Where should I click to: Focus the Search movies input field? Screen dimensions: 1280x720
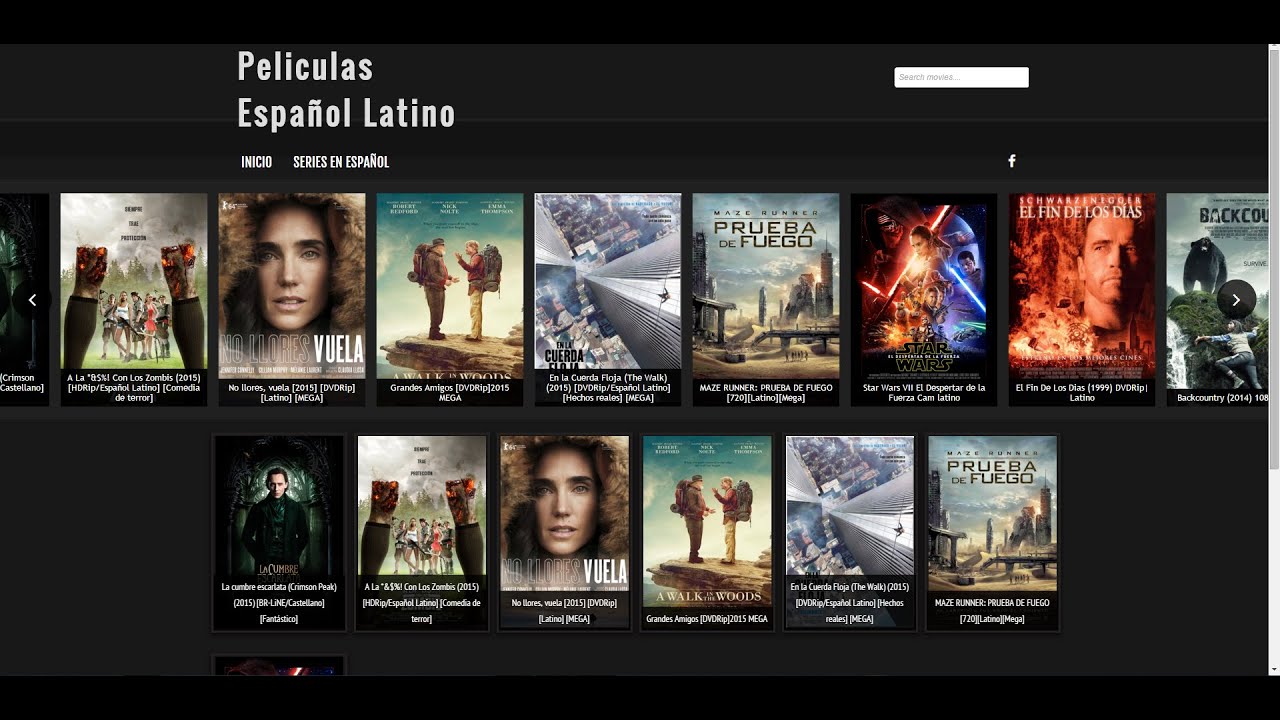(961, 77)
